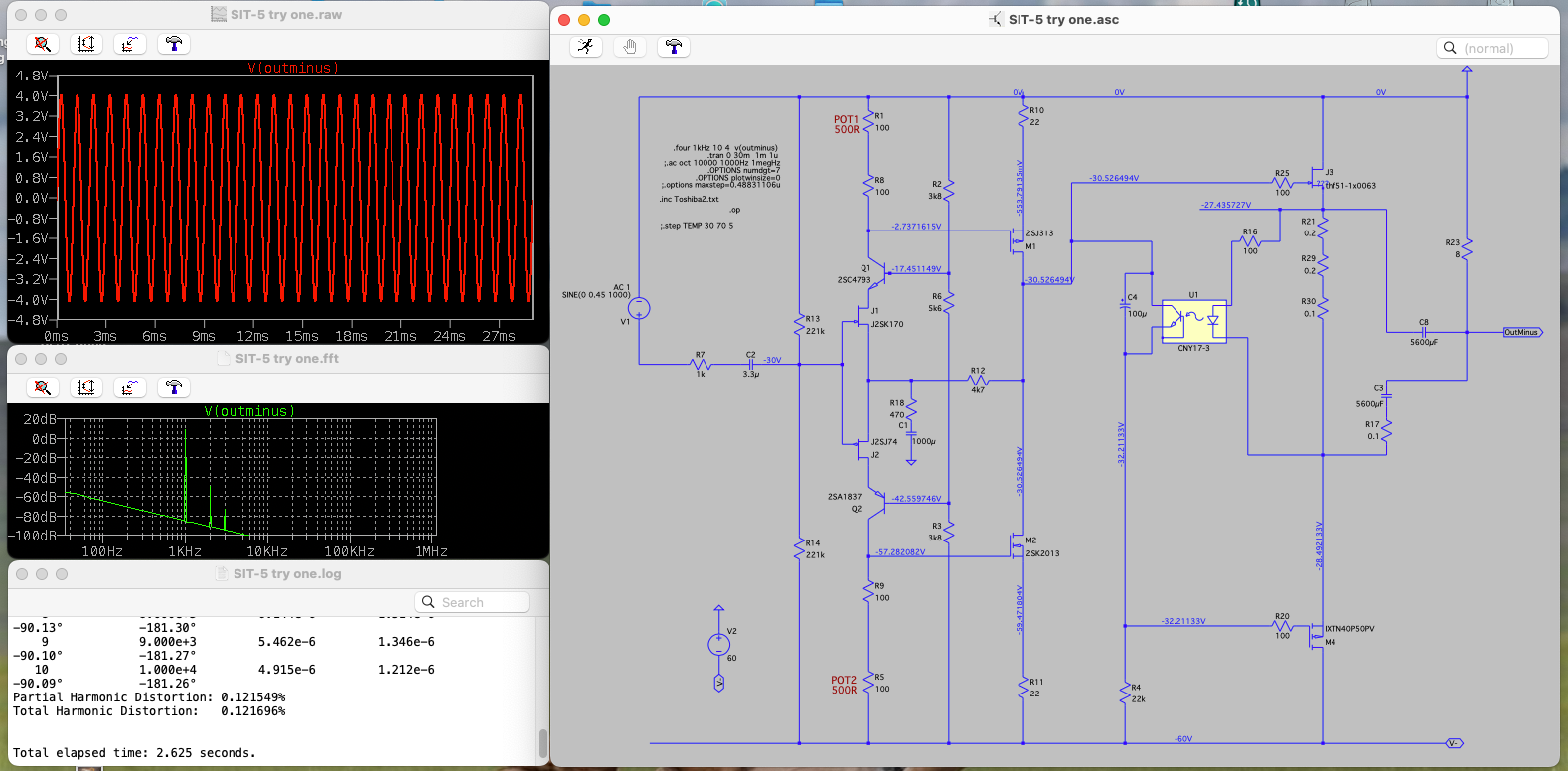
Task: Click the log window vertical scrollbar
Action: 542,743
